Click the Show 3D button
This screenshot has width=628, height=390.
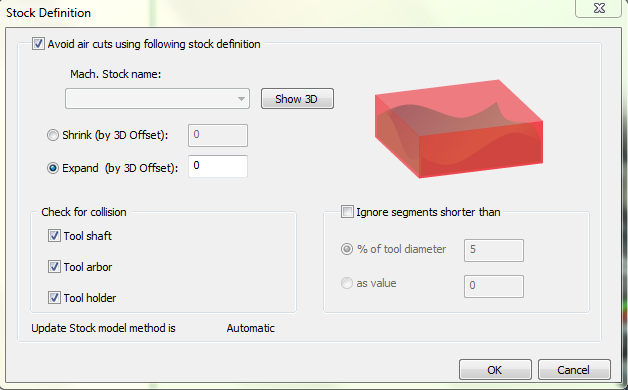[x=297, y=99]
